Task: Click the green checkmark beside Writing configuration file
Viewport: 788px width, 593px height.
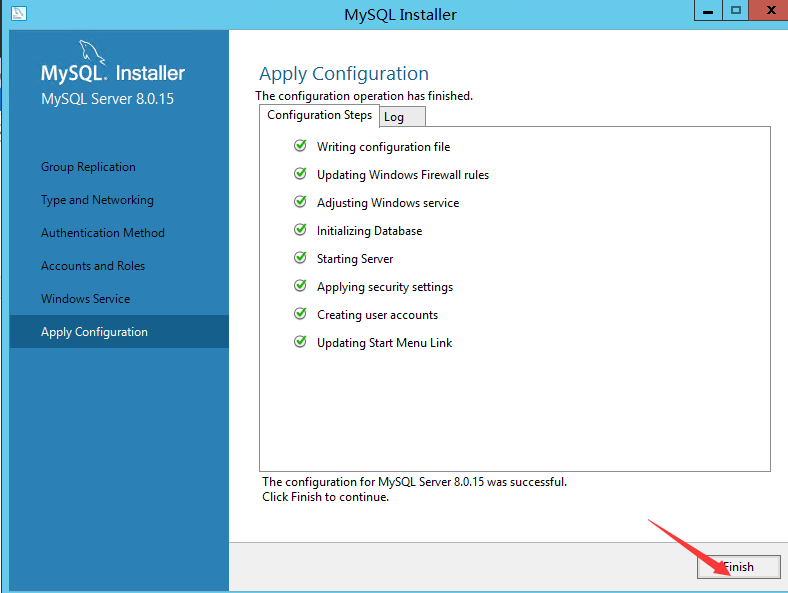Action: click(300, 146)
